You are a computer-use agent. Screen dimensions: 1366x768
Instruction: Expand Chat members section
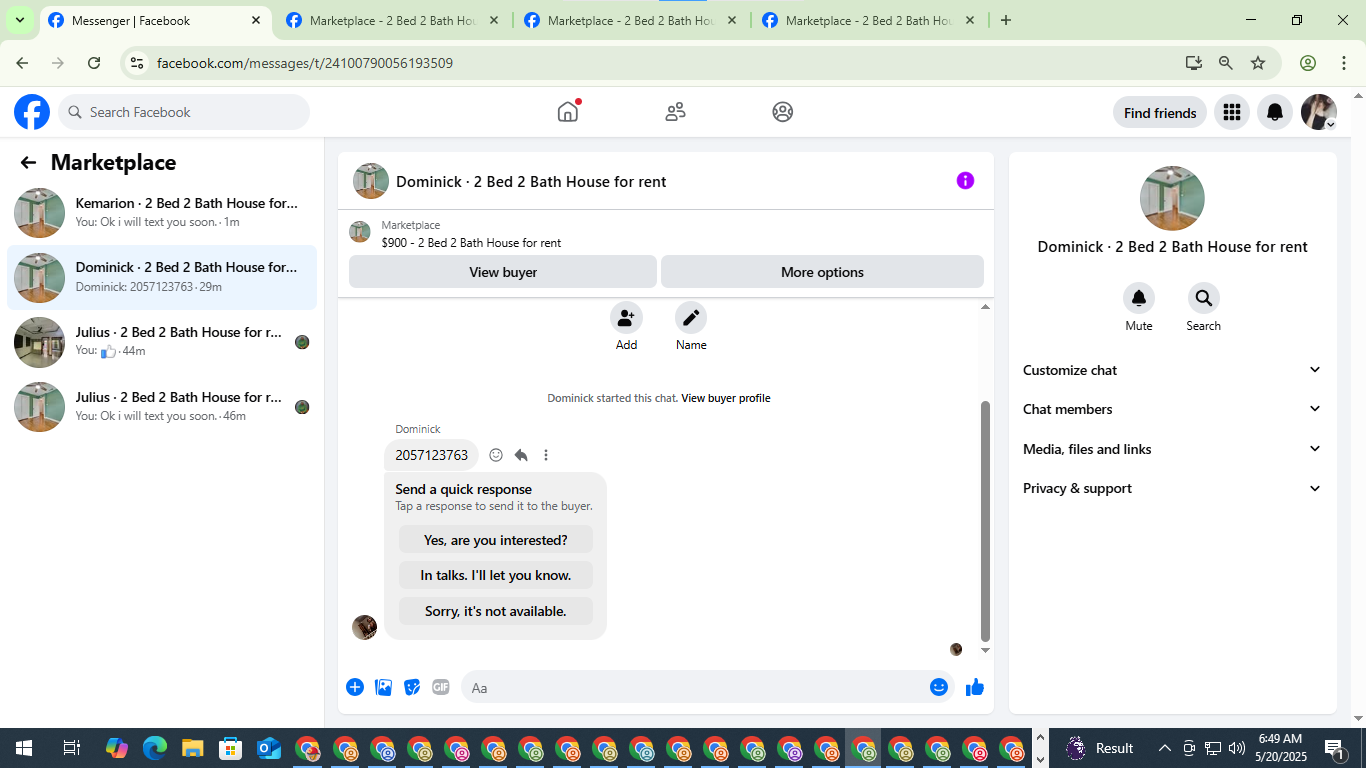(1172, 409)
